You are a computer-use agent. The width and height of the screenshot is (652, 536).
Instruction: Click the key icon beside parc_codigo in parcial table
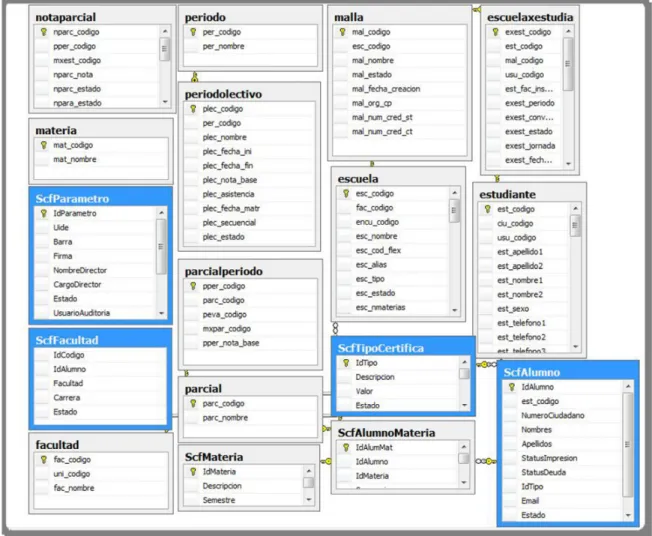pos(193,403)
